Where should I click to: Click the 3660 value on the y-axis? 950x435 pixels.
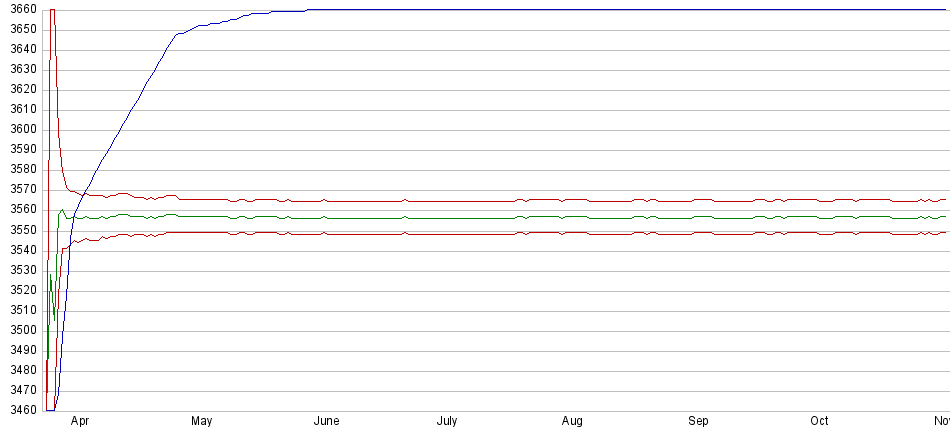coord(20,10)
